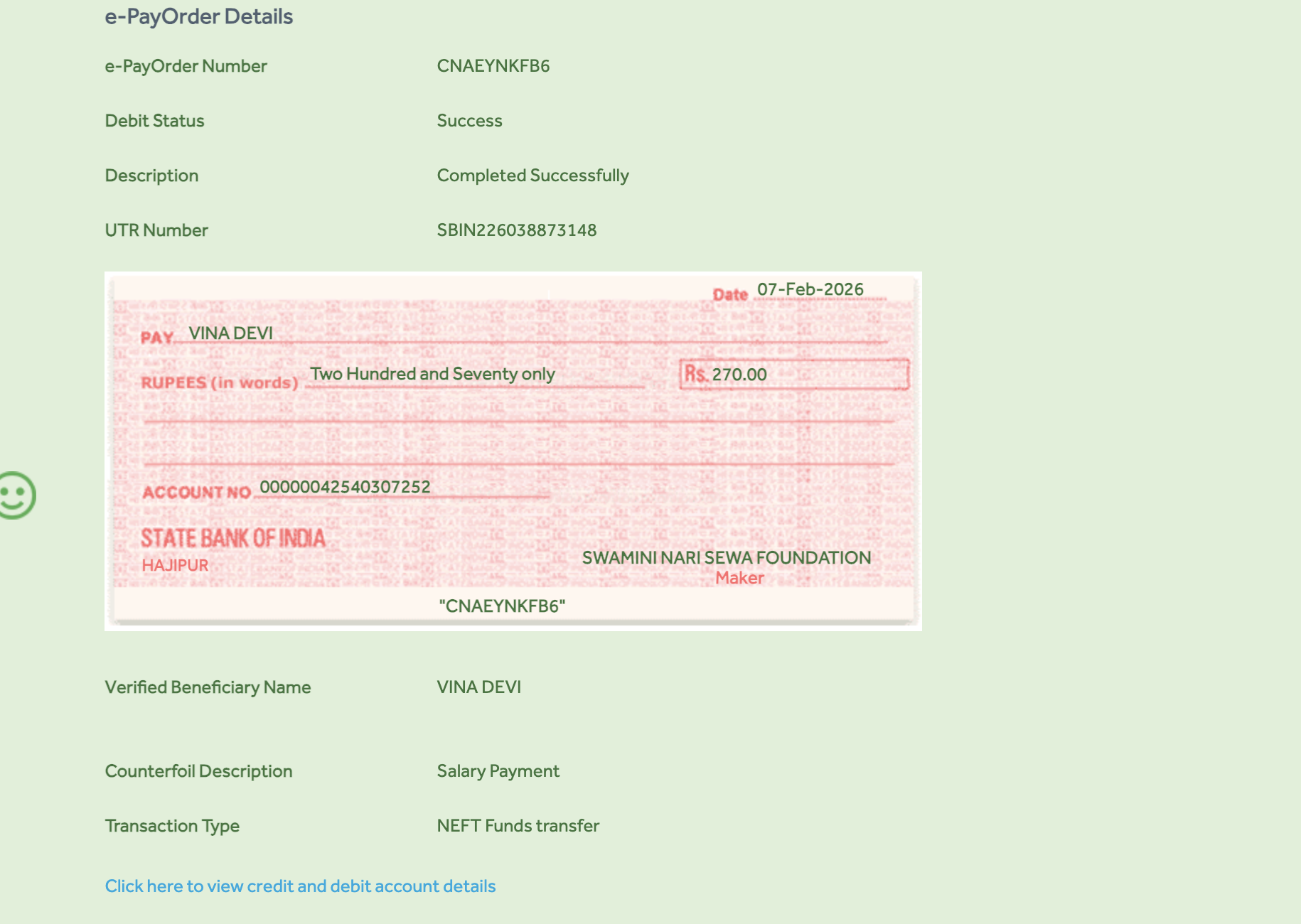This screenshot has height=924, width=1301.
Task: Click the Salary Payment counterfoil description
Action: tap(498, 771)
